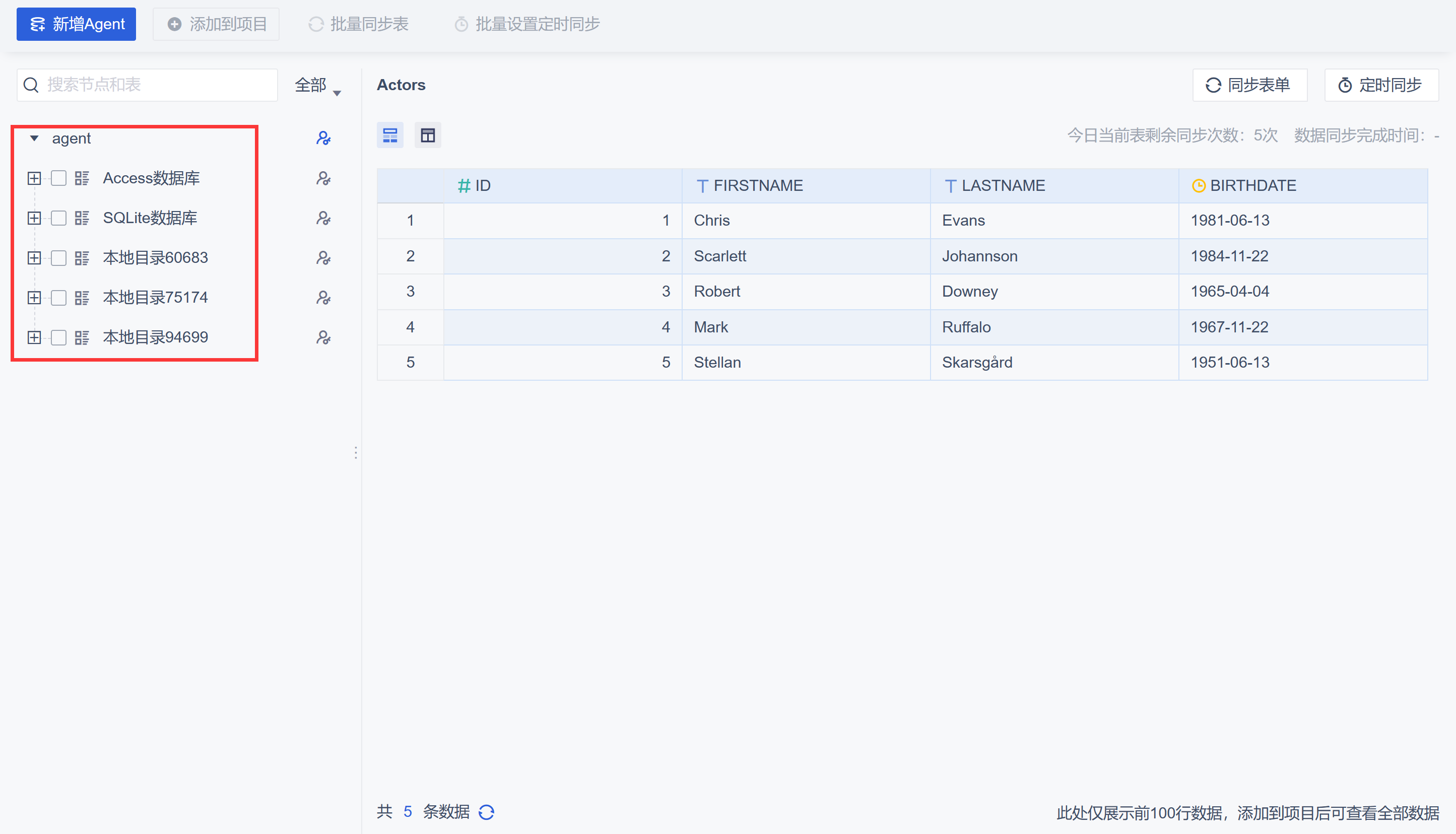Click the permission icon next to 本地目录94699

point(323,337)
